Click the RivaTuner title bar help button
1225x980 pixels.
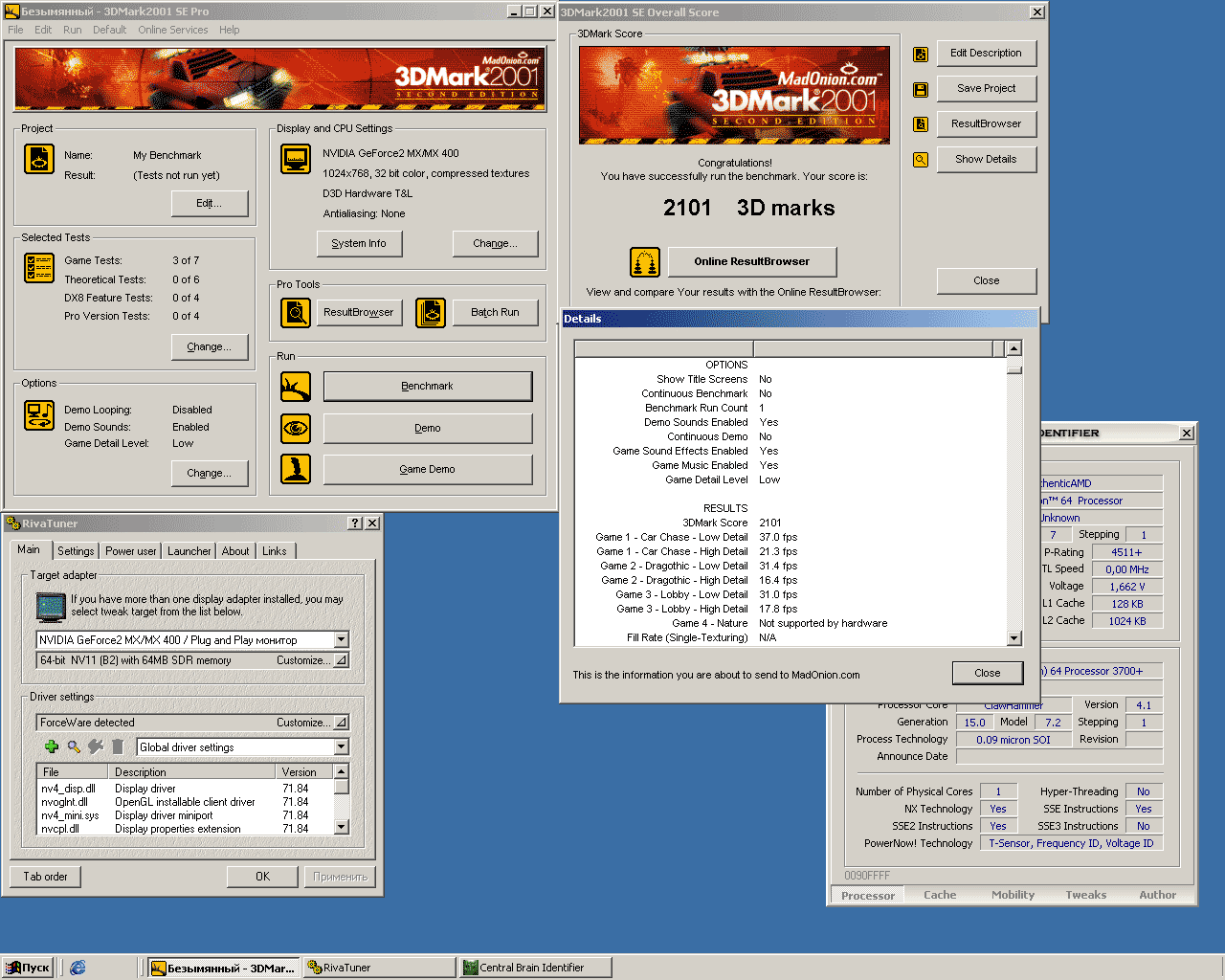click(355, 523)
